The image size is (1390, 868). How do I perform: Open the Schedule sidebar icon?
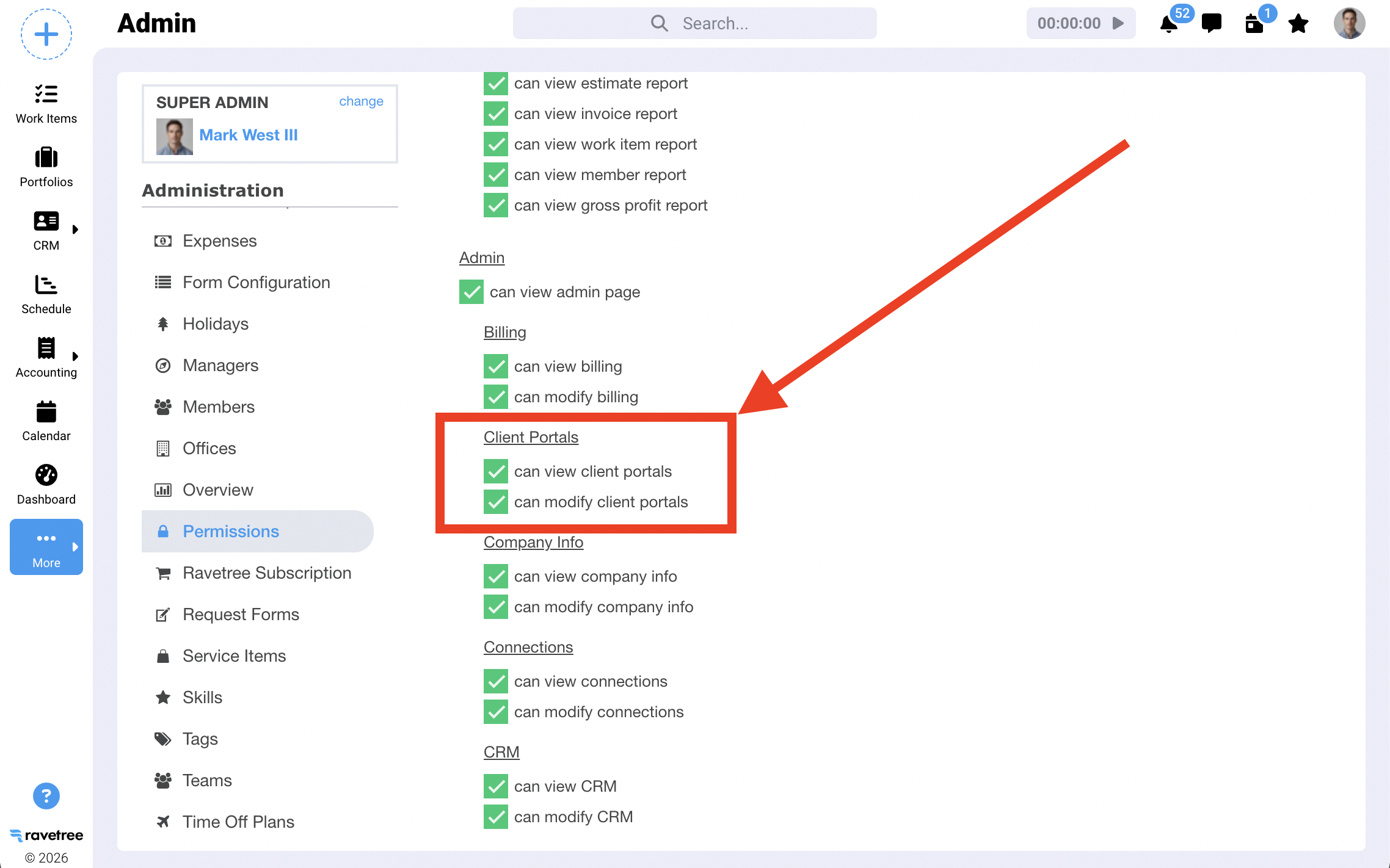[46, 285]
